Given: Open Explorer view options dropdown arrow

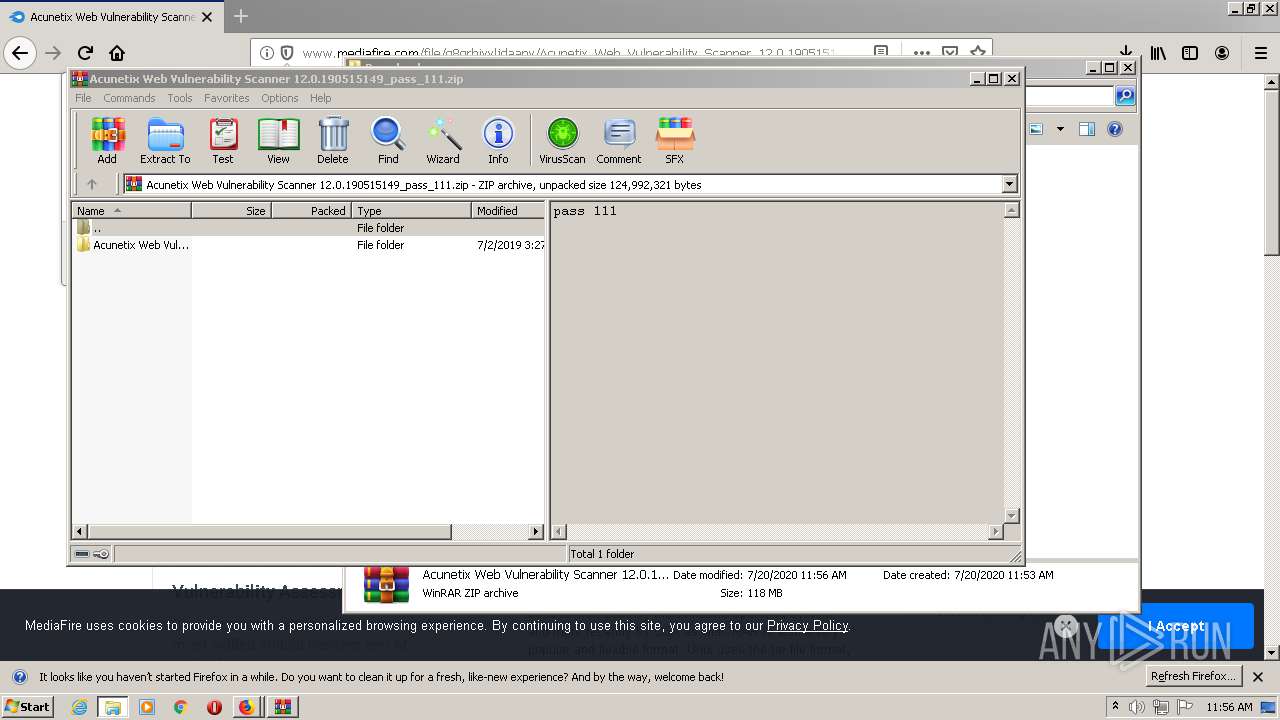Looking at the screenshot, I should pyautogui.click(x=1060, y=129).
